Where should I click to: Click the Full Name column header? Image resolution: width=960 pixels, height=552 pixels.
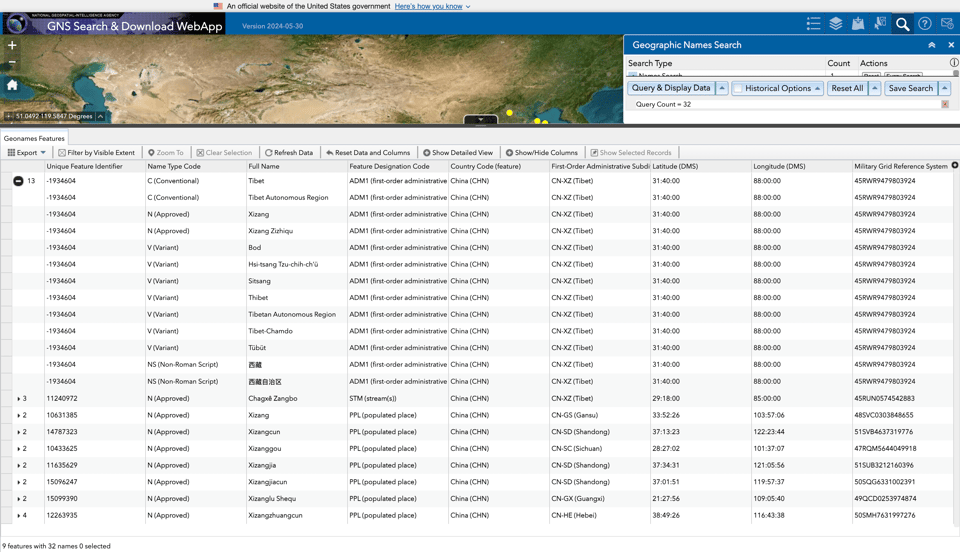tap(264, 166)
